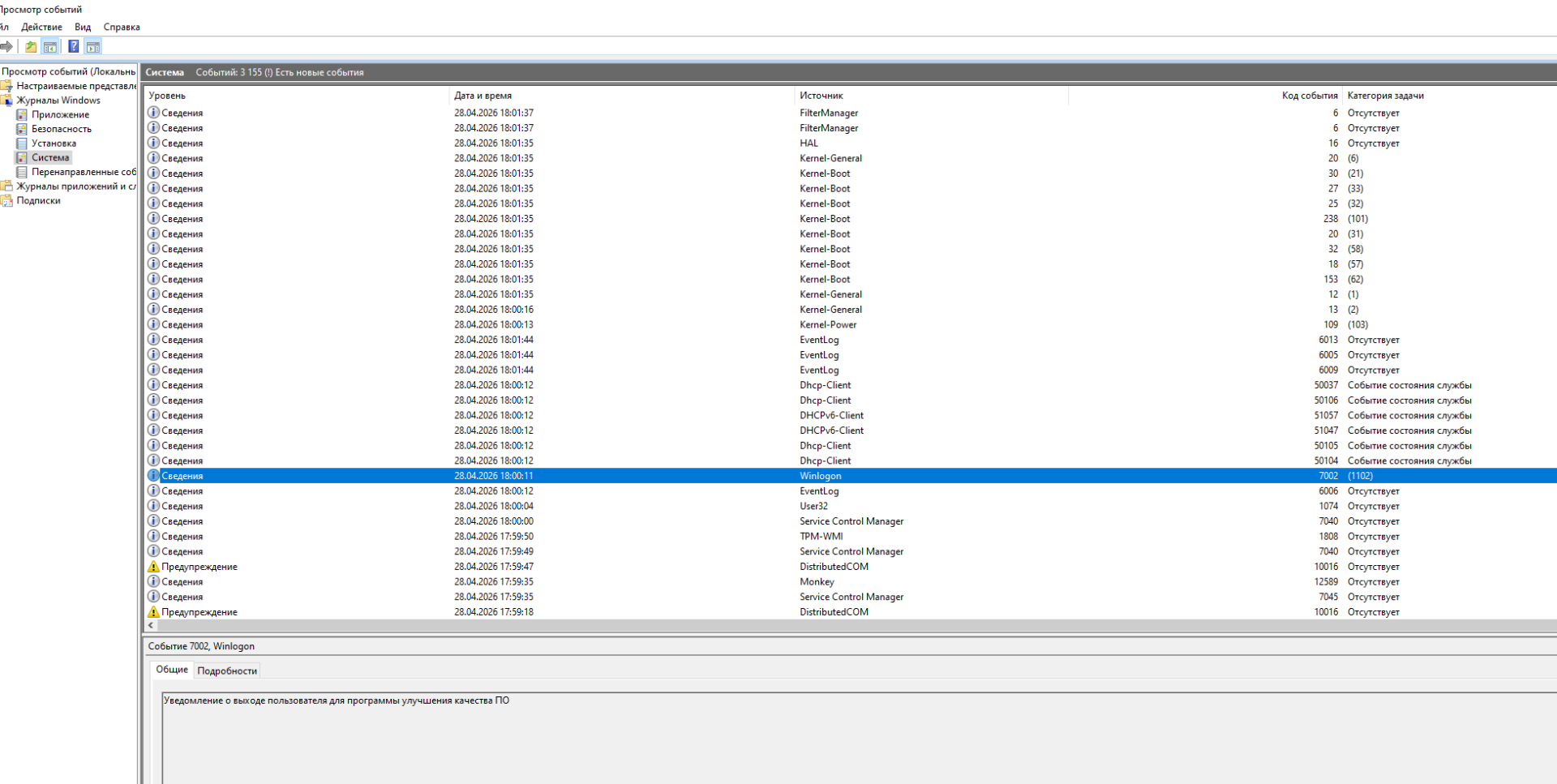The image size is (1557, 784).
Task: Click the Forward arrow toolbar icon
Action: pyautogui.click(x=6, y=46)
